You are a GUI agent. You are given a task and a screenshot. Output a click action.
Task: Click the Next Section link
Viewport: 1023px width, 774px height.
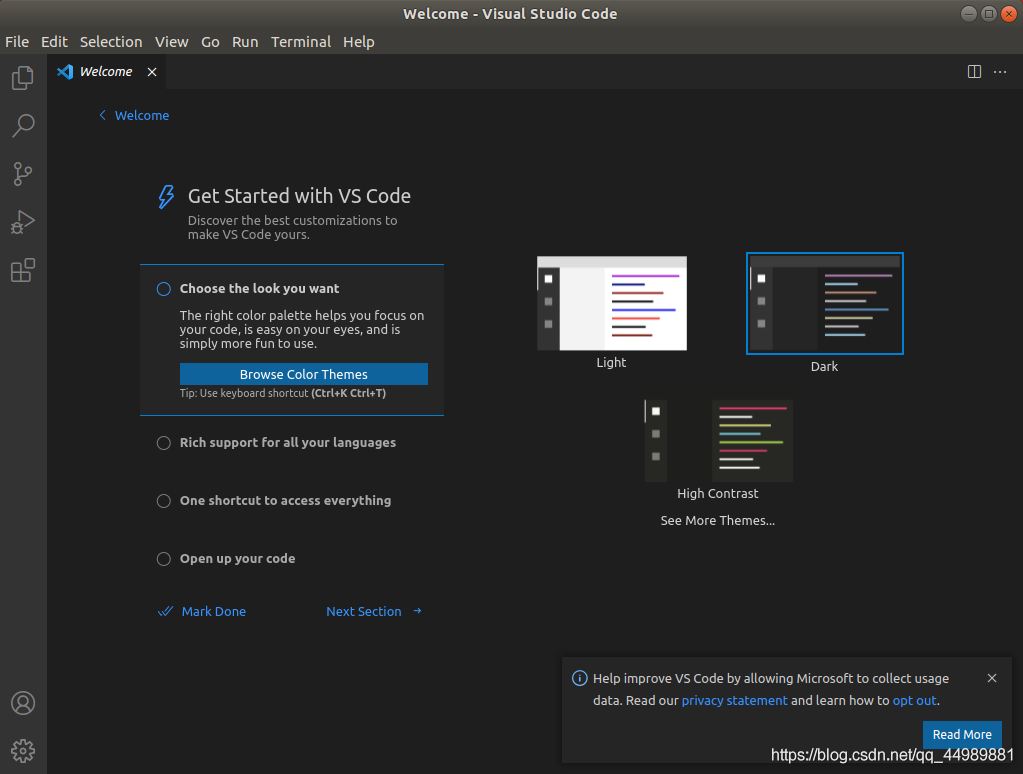[363, 611]
